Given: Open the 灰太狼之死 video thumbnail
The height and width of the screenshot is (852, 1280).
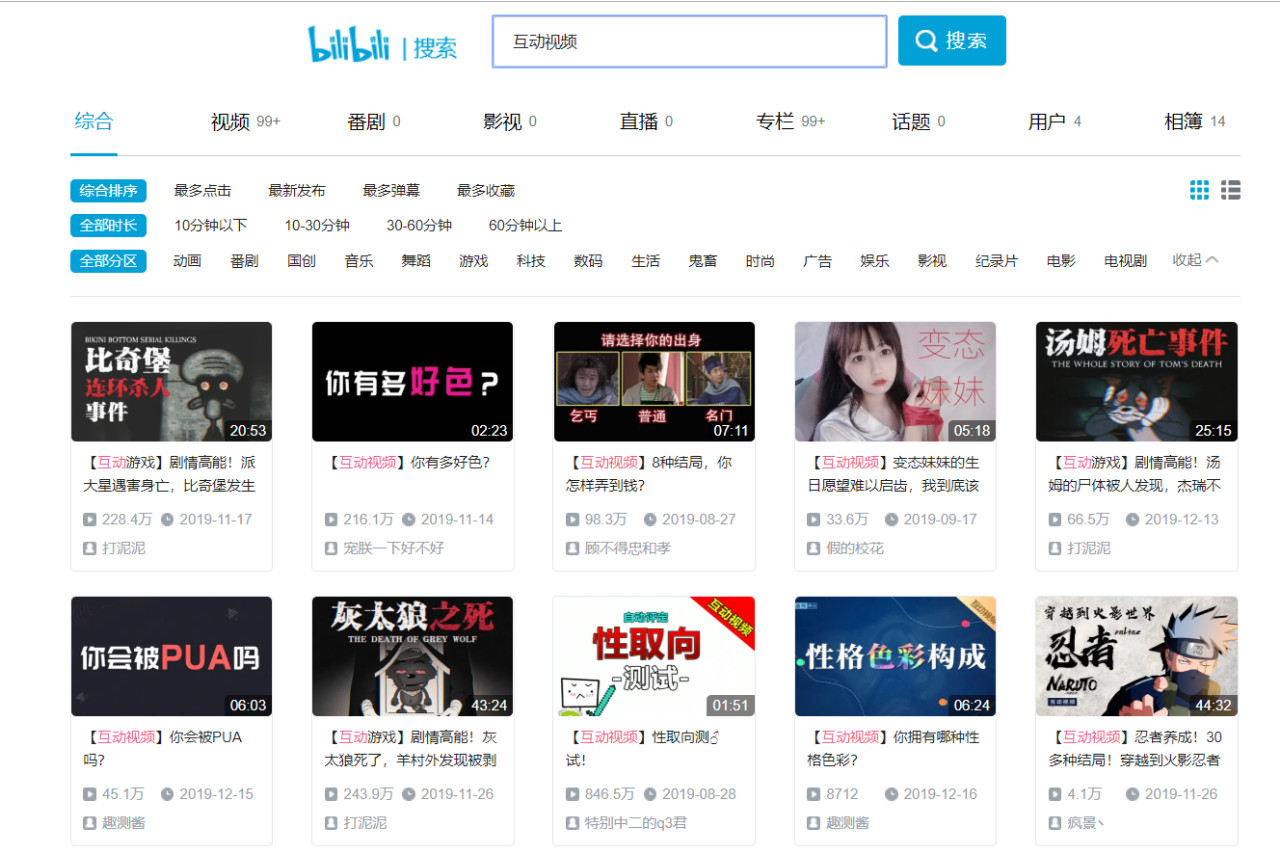Looking at the screenshot, I should [412, 656].
